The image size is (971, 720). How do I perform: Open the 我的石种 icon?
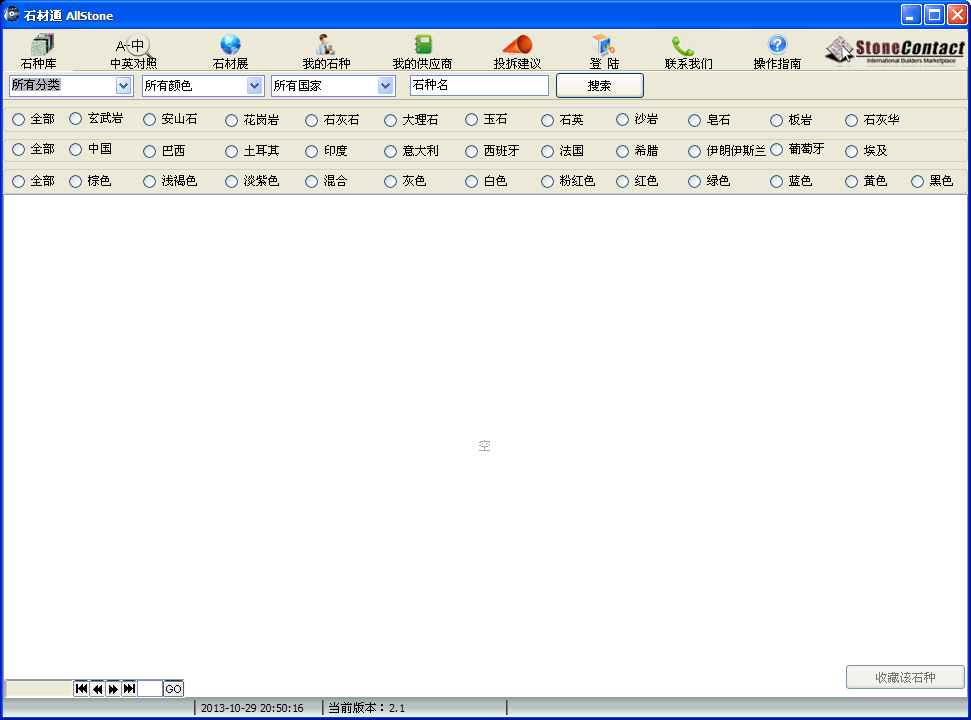pyautogui.click(x=326, y=45)
